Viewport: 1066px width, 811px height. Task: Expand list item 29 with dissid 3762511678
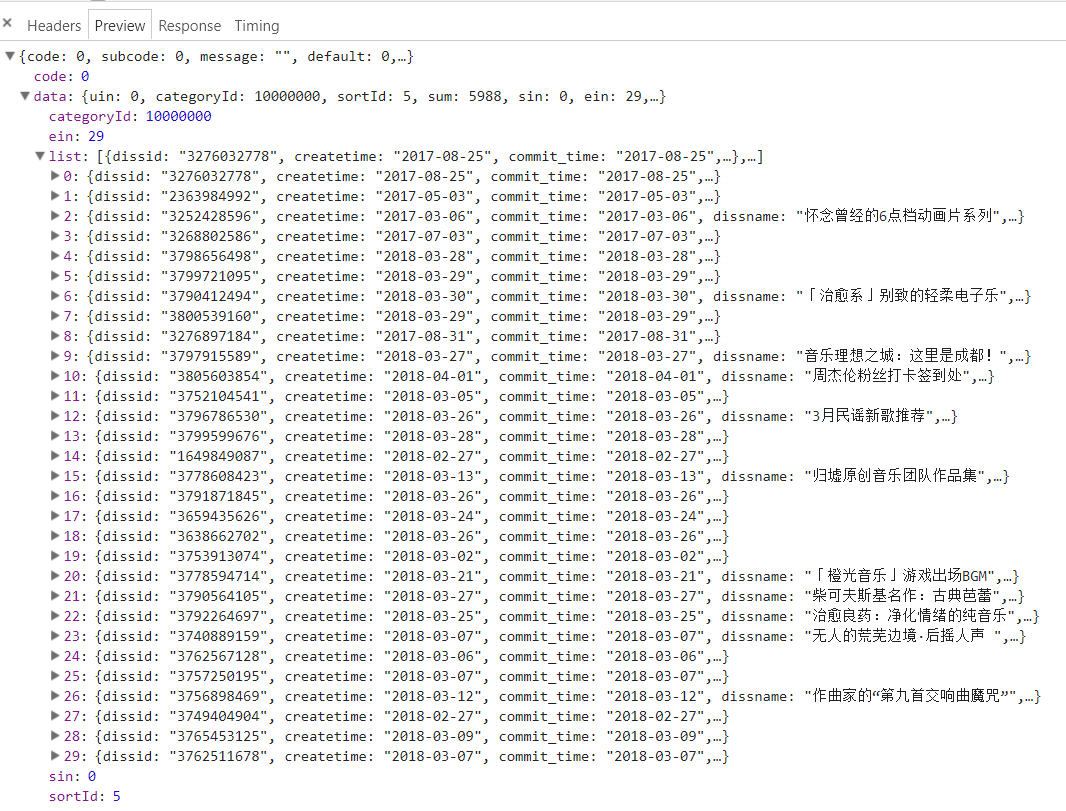point(55,756)
